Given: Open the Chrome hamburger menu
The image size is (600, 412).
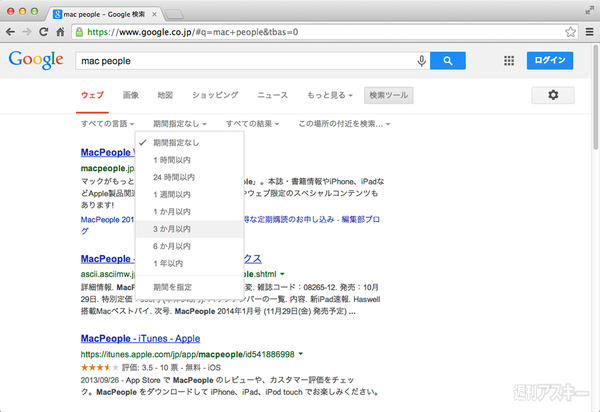Looking at the screenshot, I should click(590, 32).
